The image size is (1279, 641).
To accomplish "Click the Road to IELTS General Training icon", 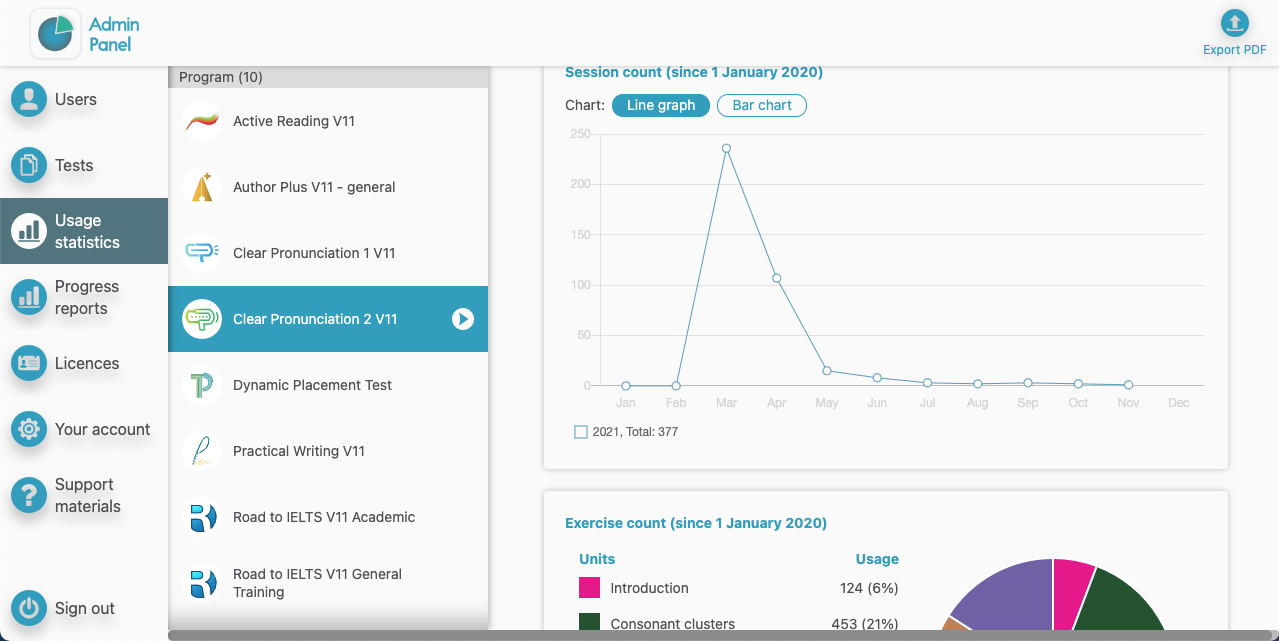I will click(202, 583).
